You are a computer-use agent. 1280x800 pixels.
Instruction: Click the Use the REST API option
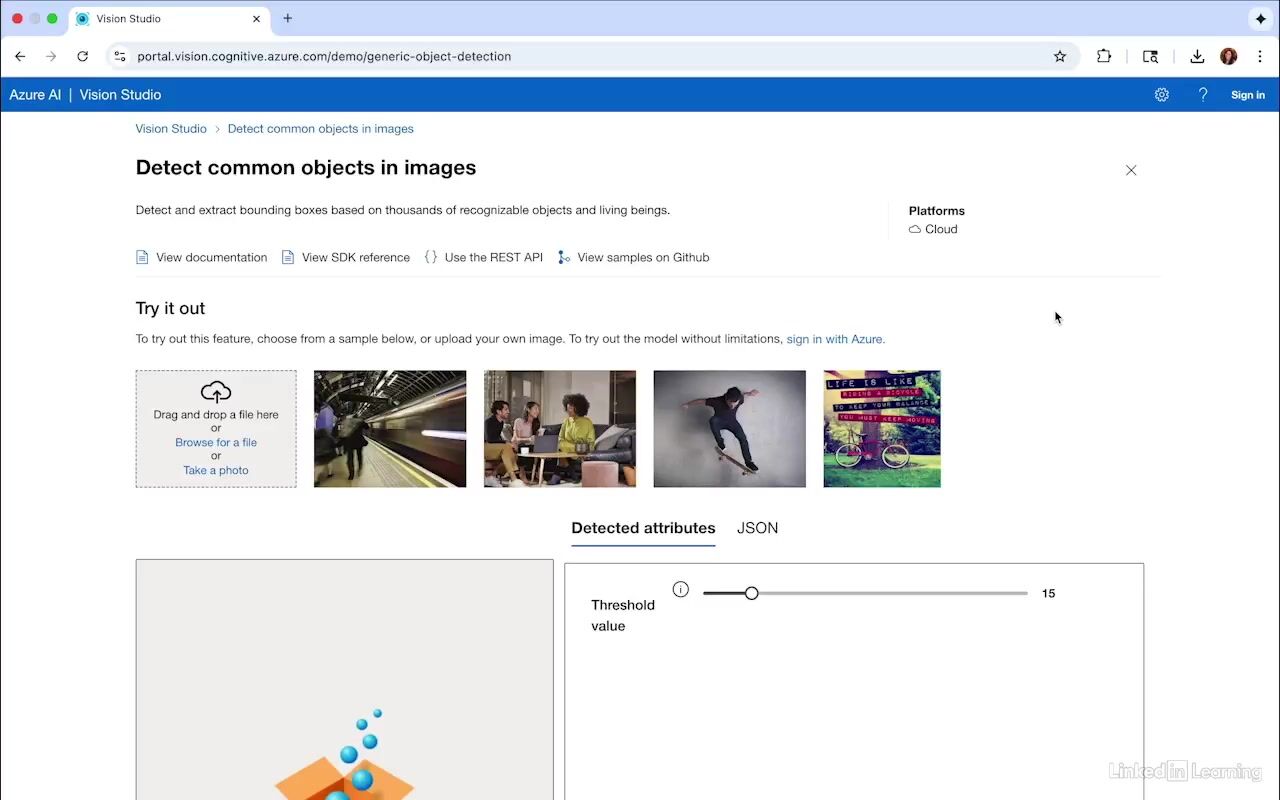493,257
